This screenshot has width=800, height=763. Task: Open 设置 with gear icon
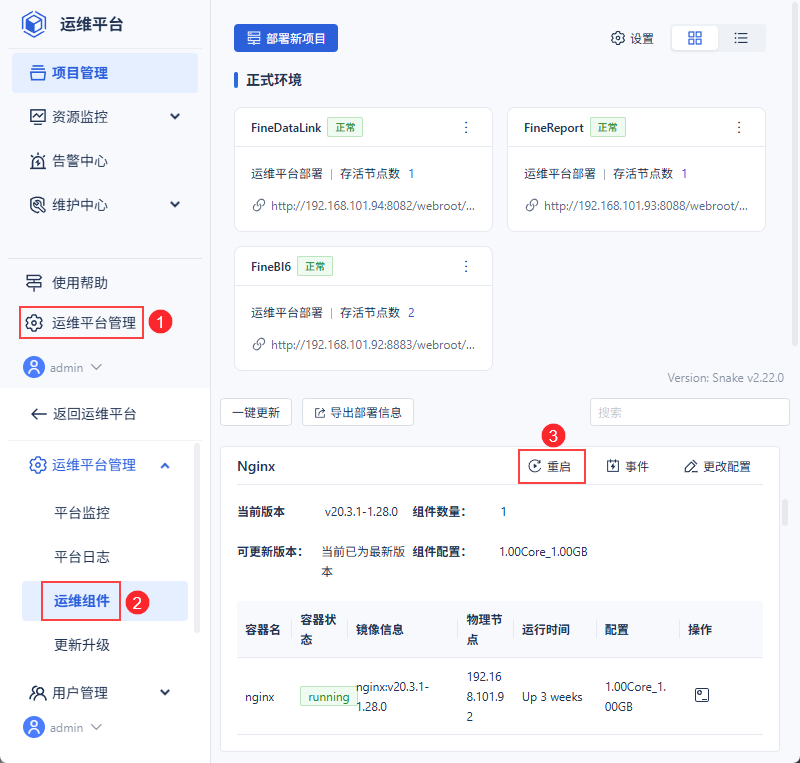(x=632, y=38)
